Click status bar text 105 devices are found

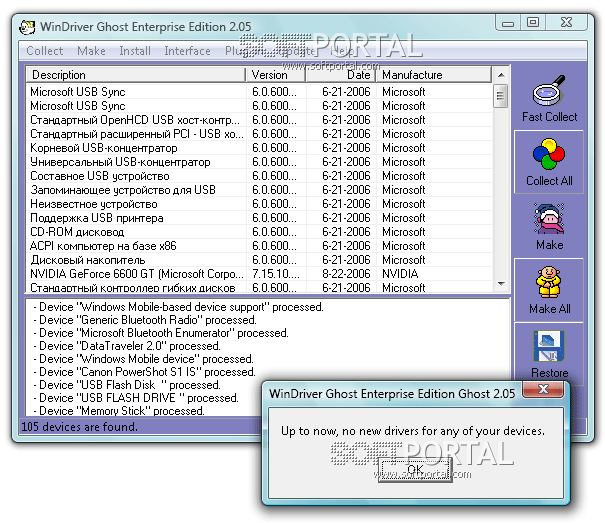pos(79,427)
